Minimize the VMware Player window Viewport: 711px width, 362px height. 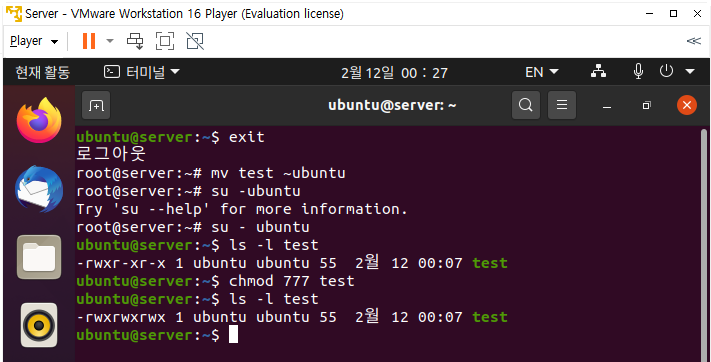point(649,14)
